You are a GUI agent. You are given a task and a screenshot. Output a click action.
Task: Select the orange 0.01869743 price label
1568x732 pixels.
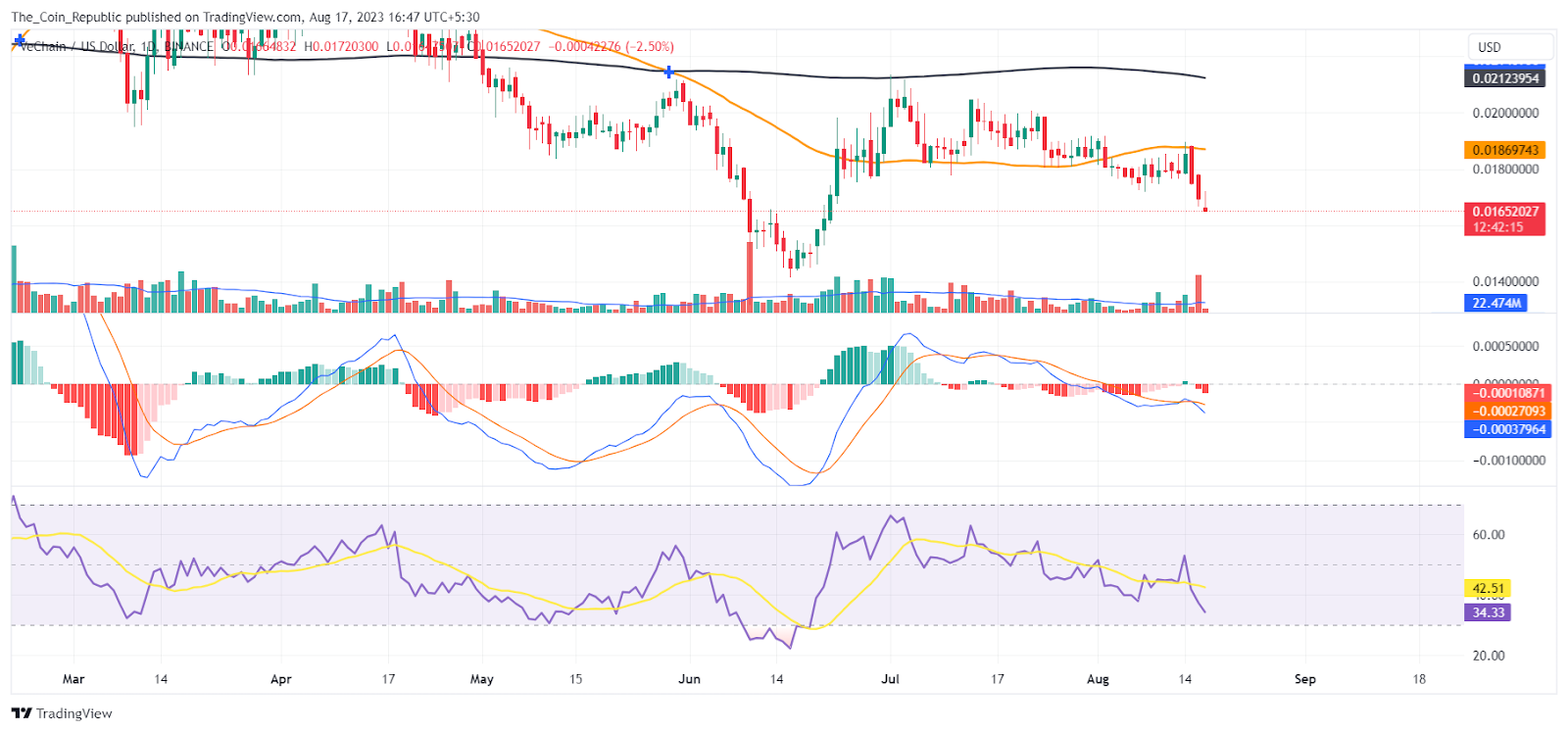tap(1505, 150)
